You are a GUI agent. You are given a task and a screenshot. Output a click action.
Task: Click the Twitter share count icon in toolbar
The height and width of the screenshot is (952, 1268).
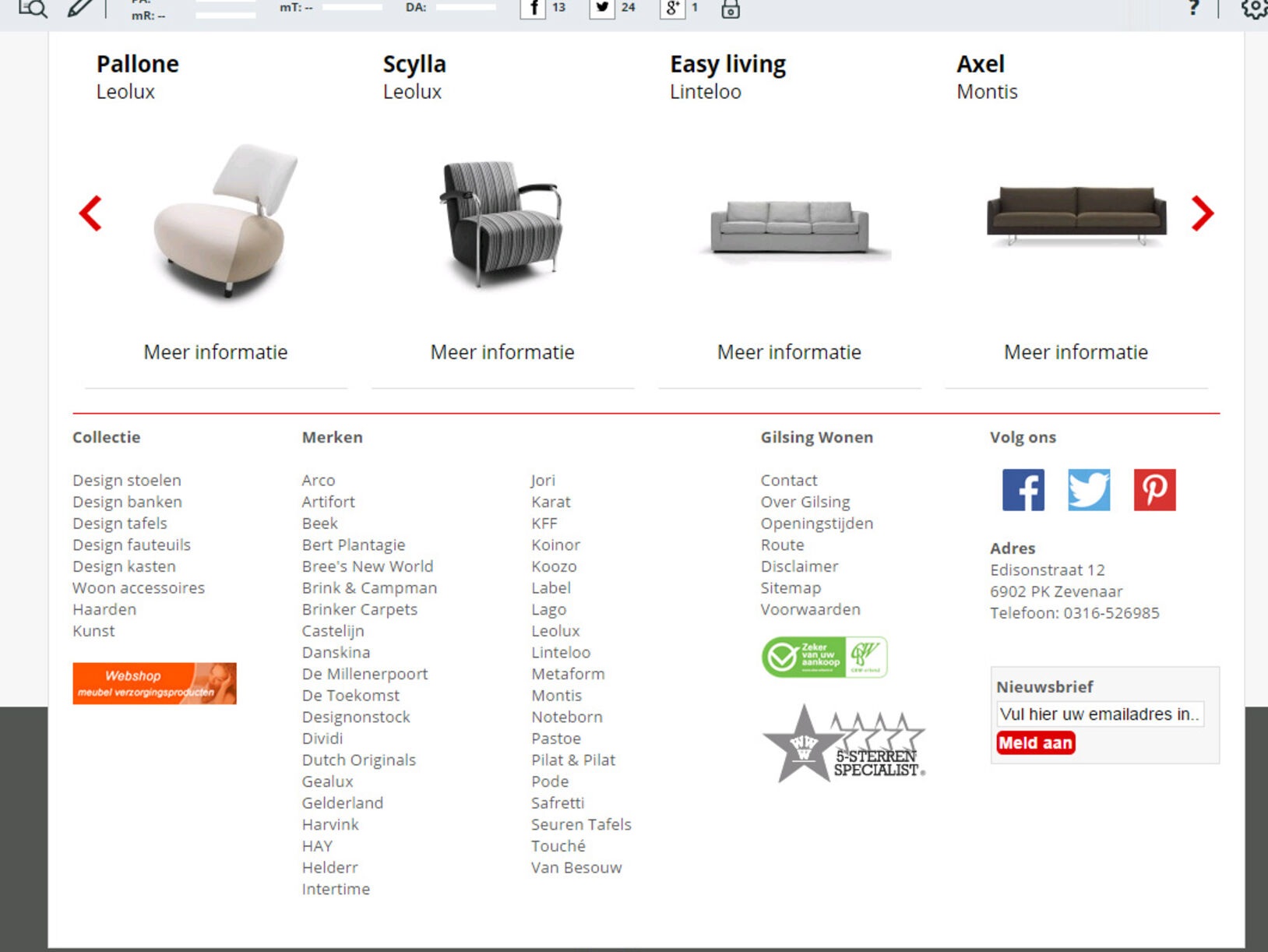click(x=601, y=8)
